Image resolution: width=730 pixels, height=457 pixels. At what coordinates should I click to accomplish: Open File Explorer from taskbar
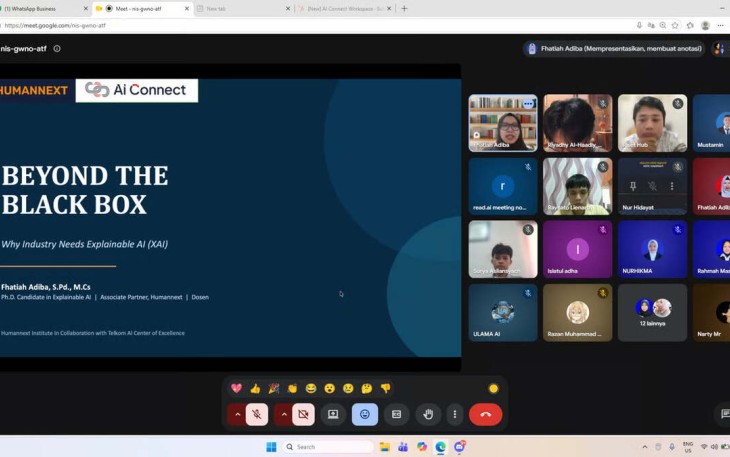(x=385, y=447)
